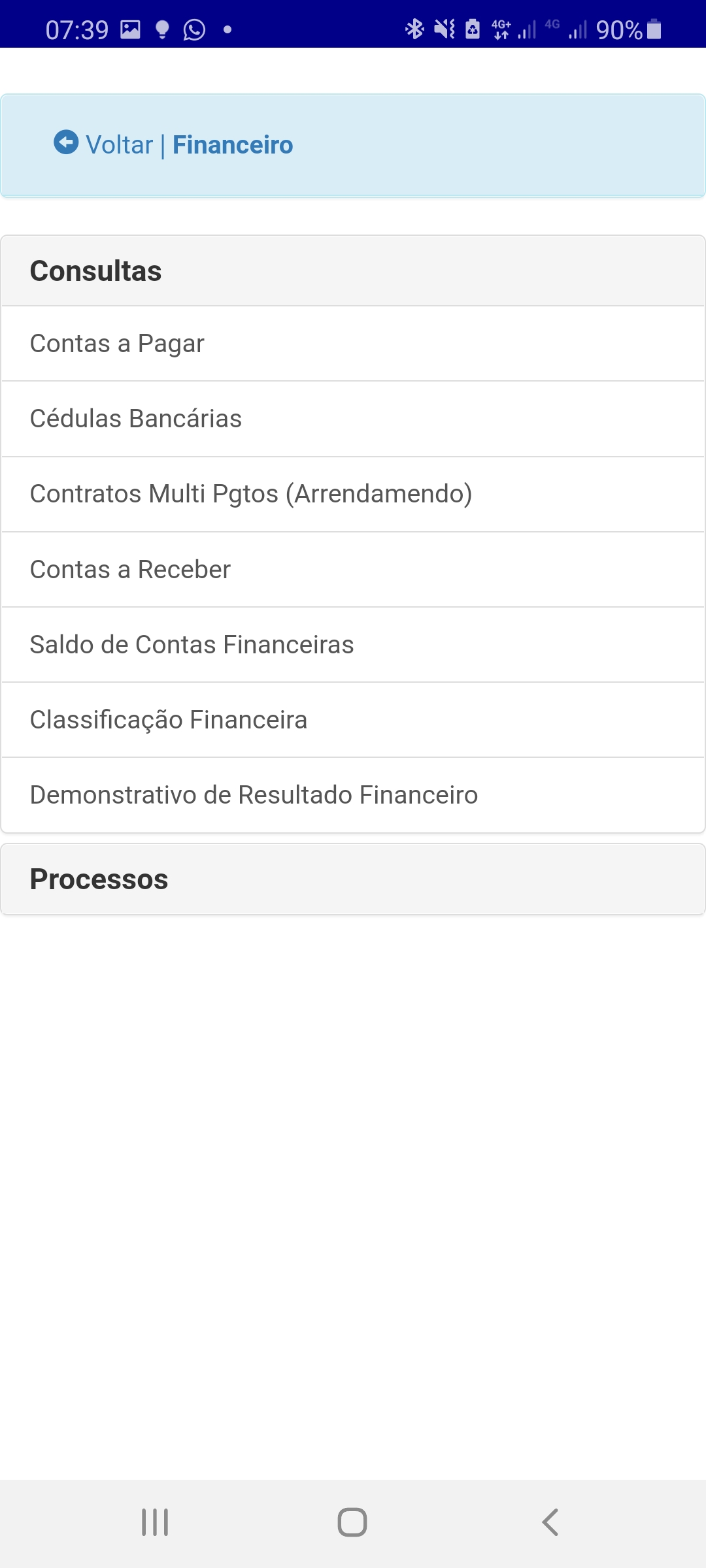706x1568 pixels.
Task: Tap the WhatsApp notification icon
Action: click(194, 29)
